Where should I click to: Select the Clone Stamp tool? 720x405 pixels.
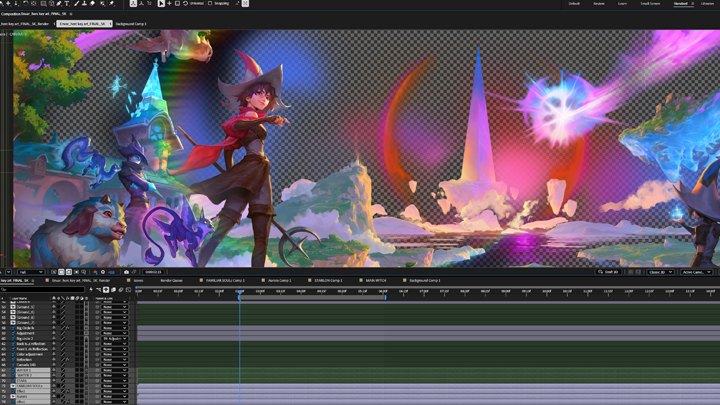(84, 3)
